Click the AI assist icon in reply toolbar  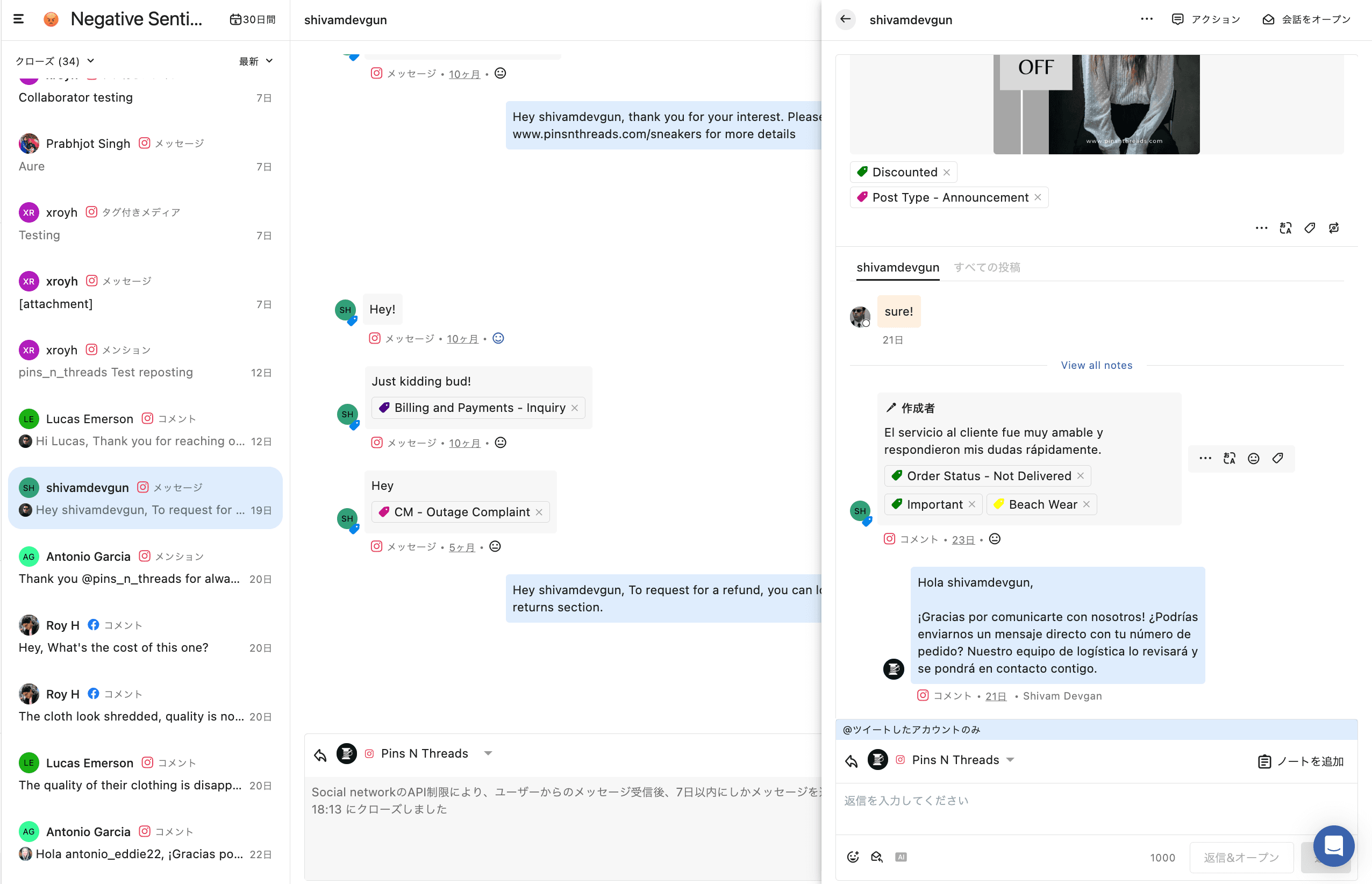[x=901, y=857]
